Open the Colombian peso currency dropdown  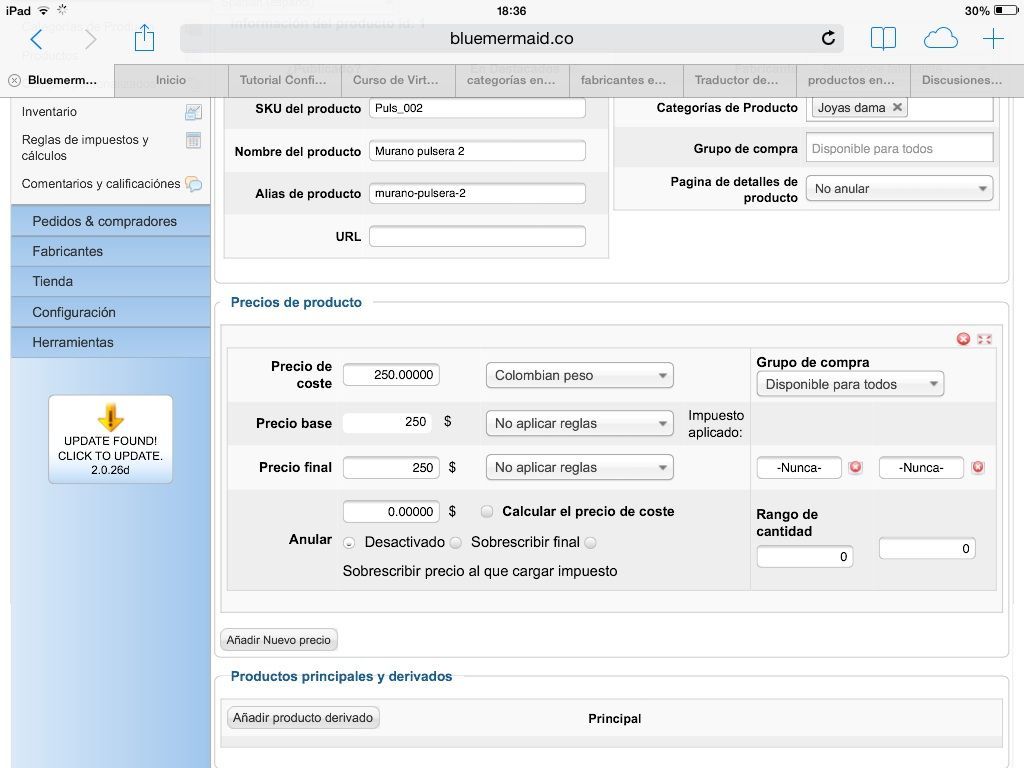pos(579,376)
